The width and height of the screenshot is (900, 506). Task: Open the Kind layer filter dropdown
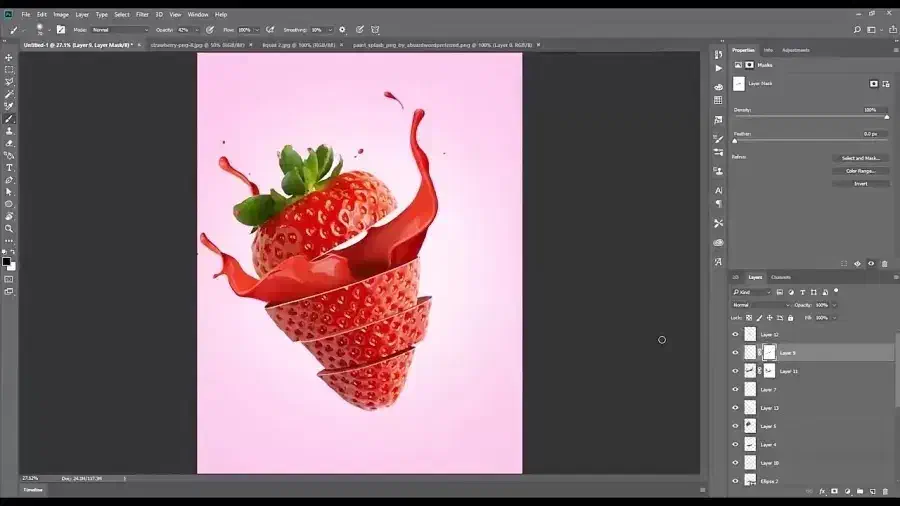(x=752, y=292)
